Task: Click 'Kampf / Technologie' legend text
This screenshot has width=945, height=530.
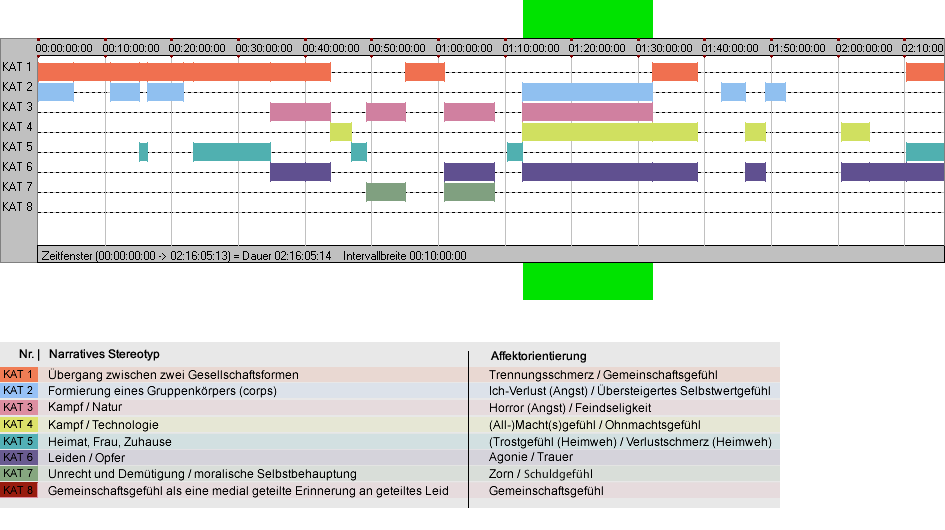Action: (x=104, y=424)
